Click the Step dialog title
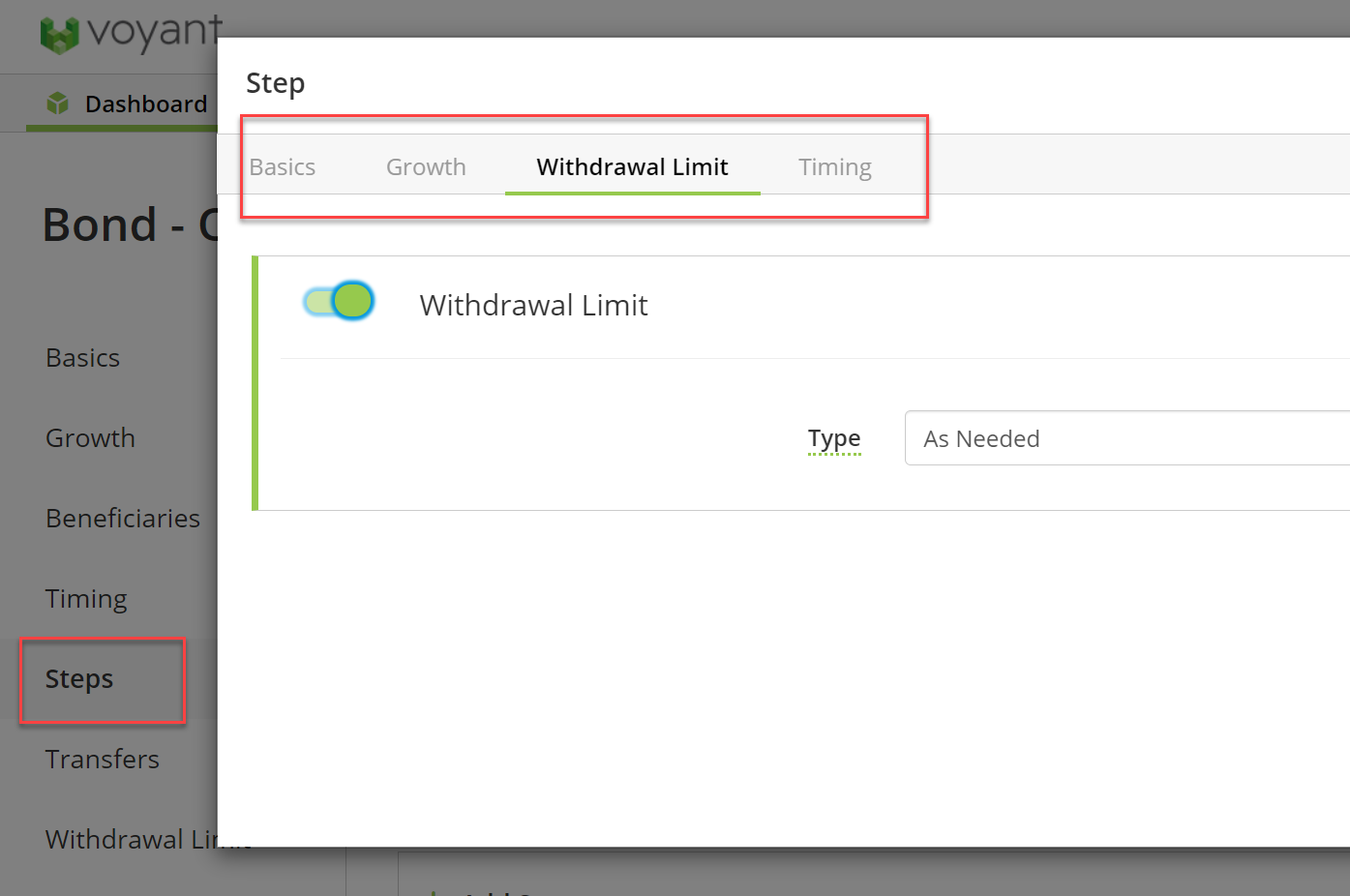This screenshot has height=896, width=1350. click(x=276, y=84)
